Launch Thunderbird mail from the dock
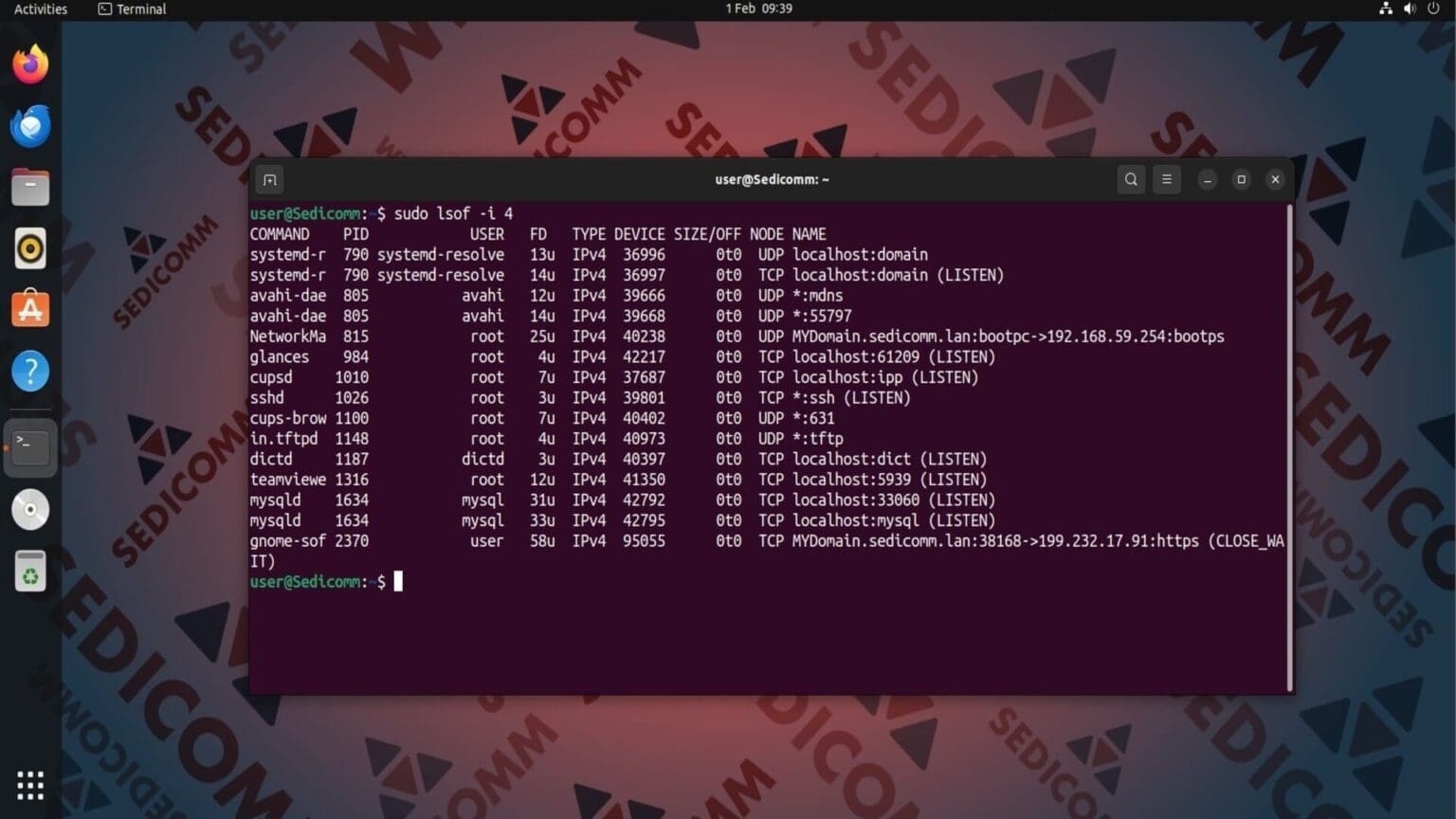This screenshot has width=1456, height=819. pyautogui.click(x=30, y=126)
